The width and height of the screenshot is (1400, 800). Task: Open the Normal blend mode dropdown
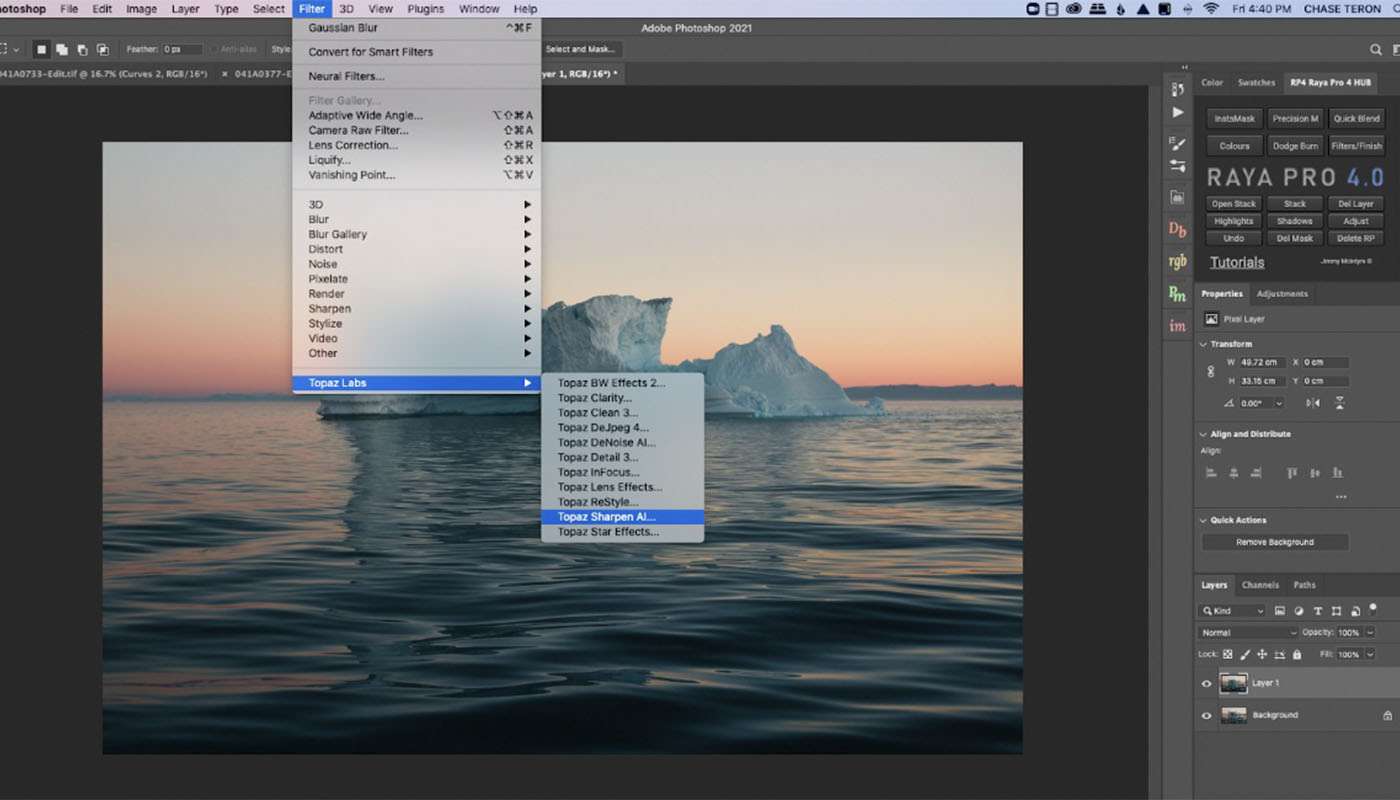pos(1248,633)
